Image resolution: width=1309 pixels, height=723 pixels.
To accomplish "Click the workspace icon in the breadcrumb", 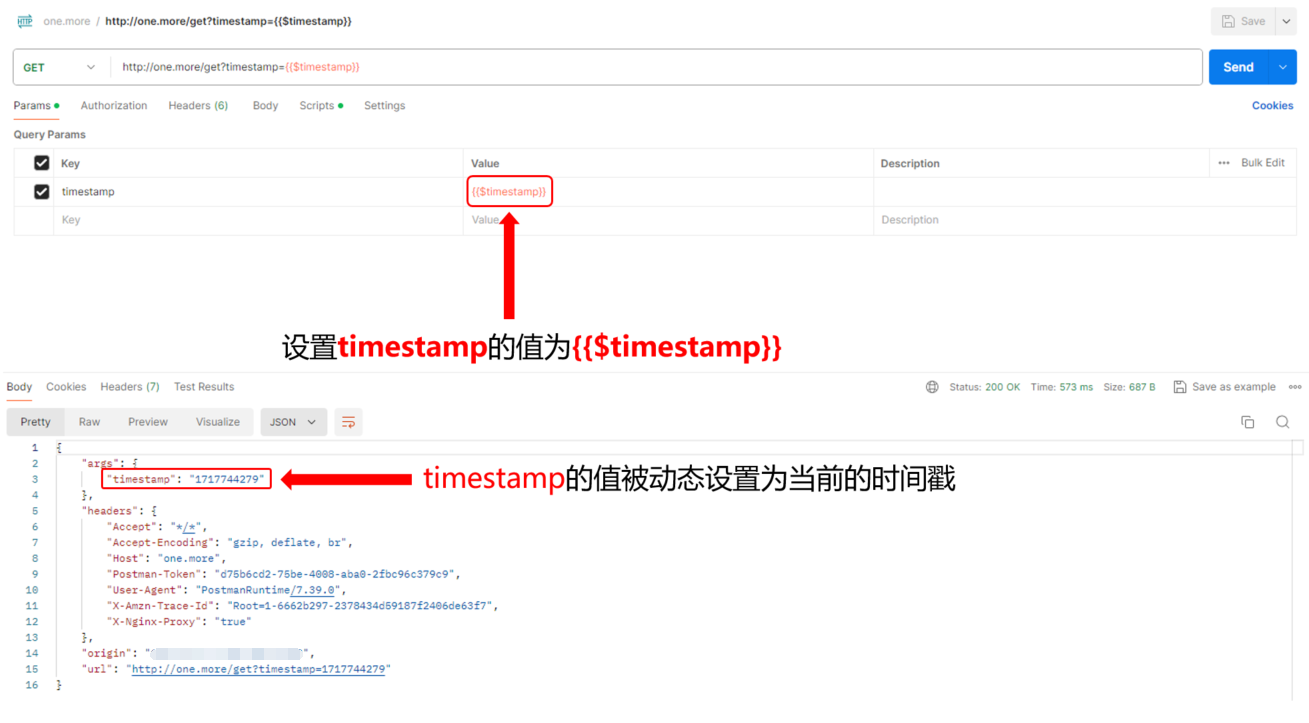I will tap(23, 20).
